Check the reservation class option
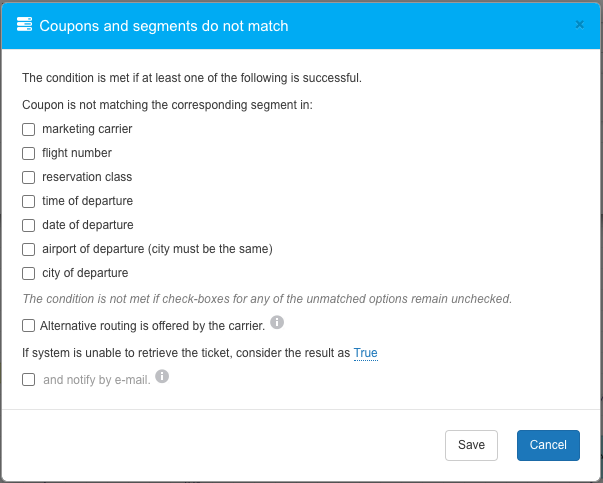This screenshot has width=603, height=483. tap(29, 177)
